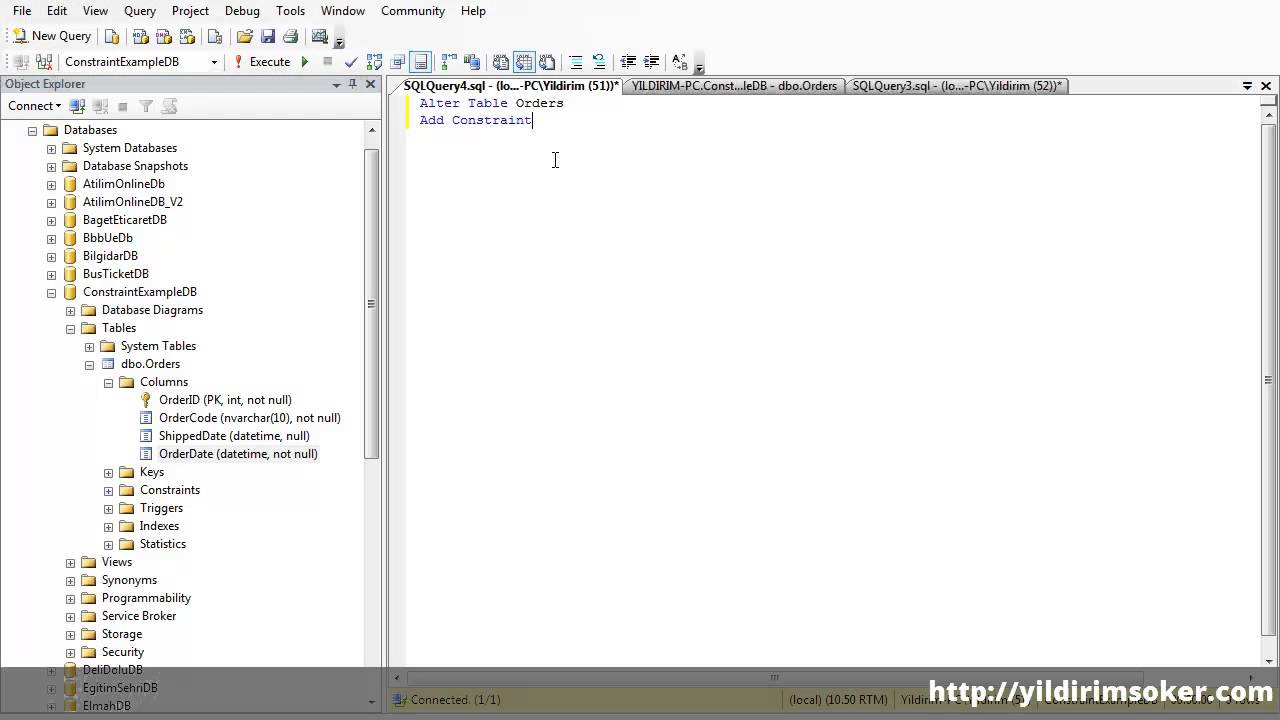Toggle Include Actual Execution Plan
Viewport: 1280px width, 720px height.
click(x=449, y=62)
